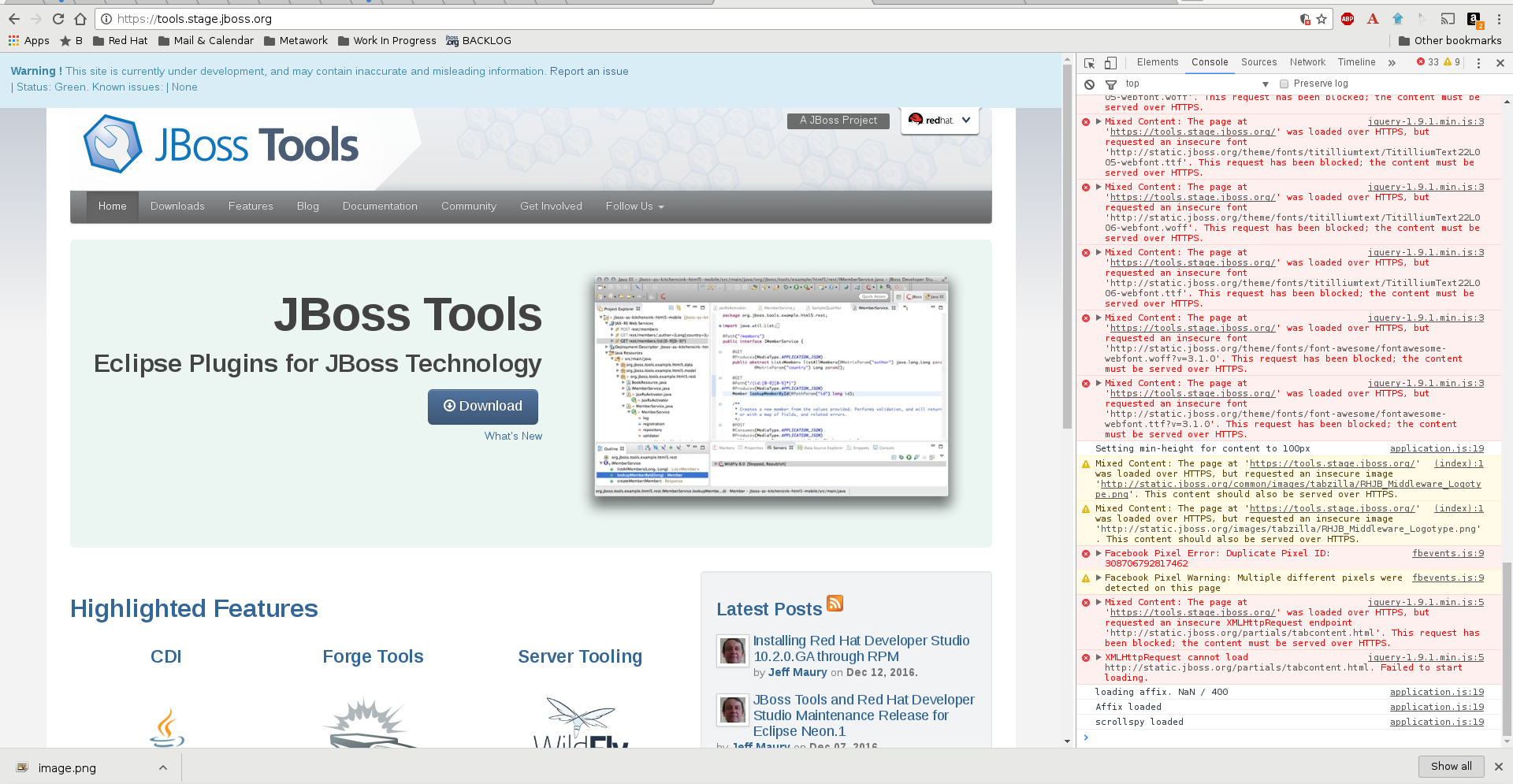
Task: Expand the XMLHttpRequest cannot load error
Action: point(1099,657)
